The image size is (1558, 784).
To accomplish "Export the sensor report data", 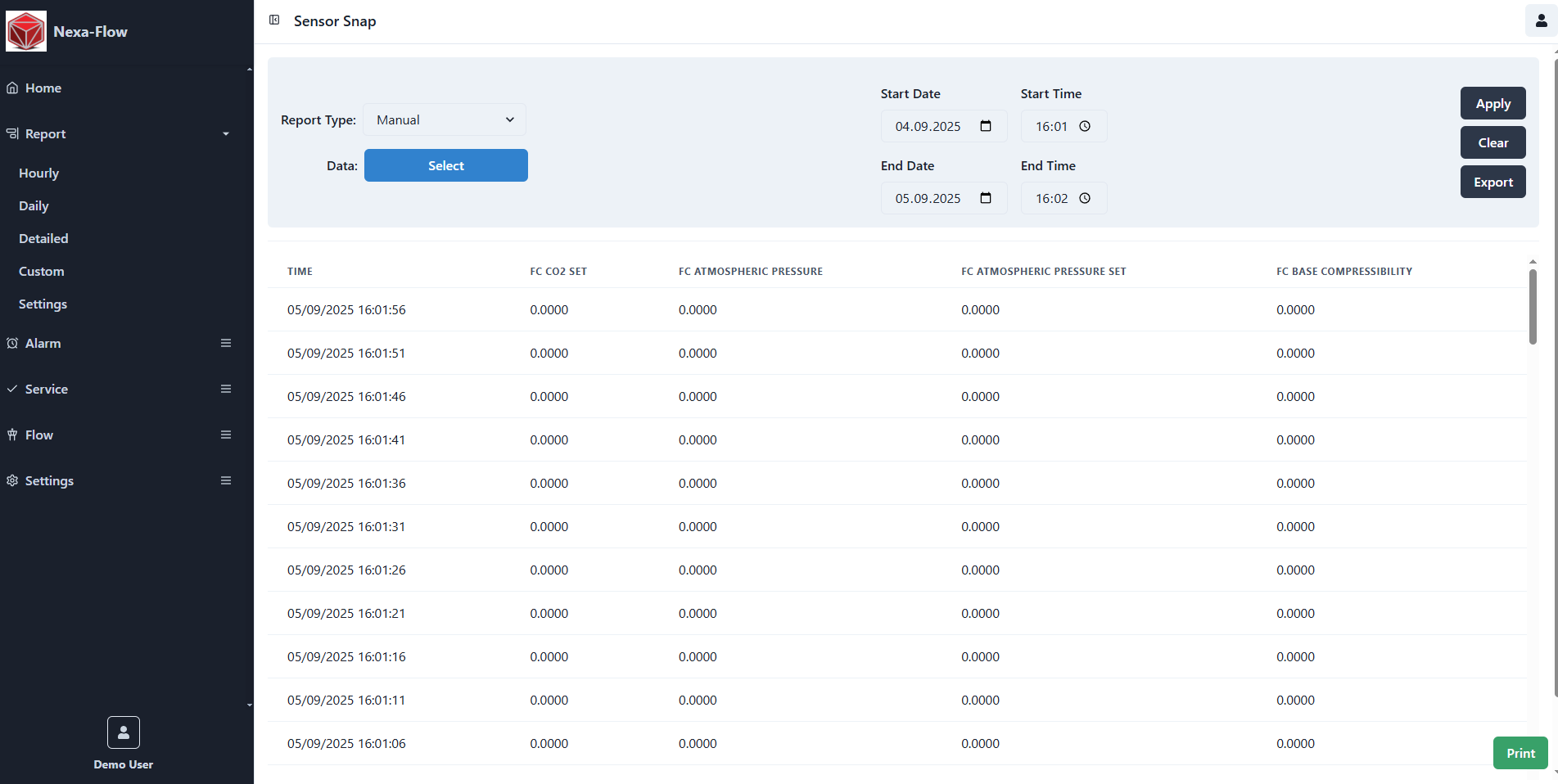I will 1493,182.
